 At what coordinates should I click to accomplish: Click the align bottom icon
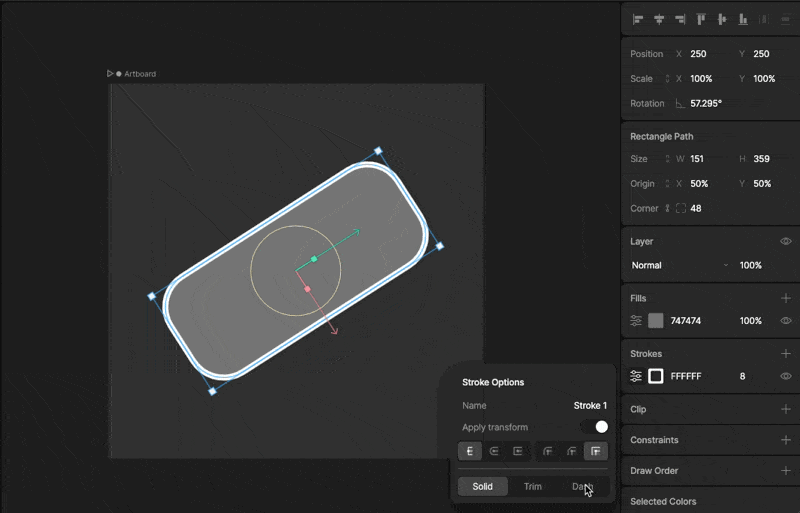[743, 19]
